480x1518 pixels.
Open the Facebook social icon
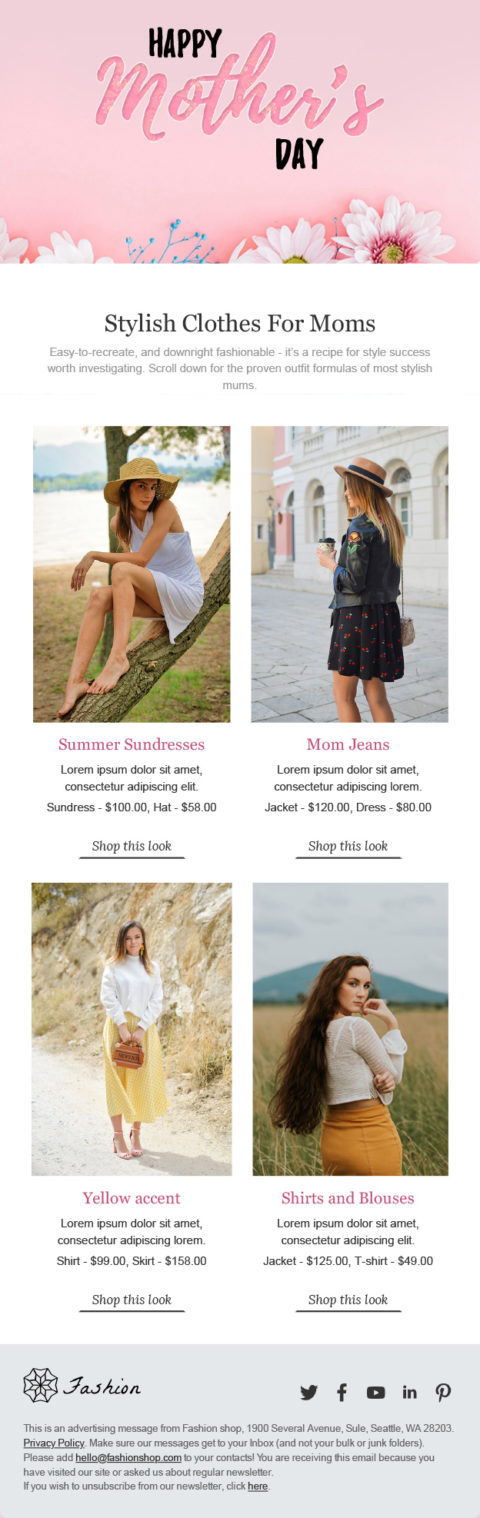tap(341, 1392)
